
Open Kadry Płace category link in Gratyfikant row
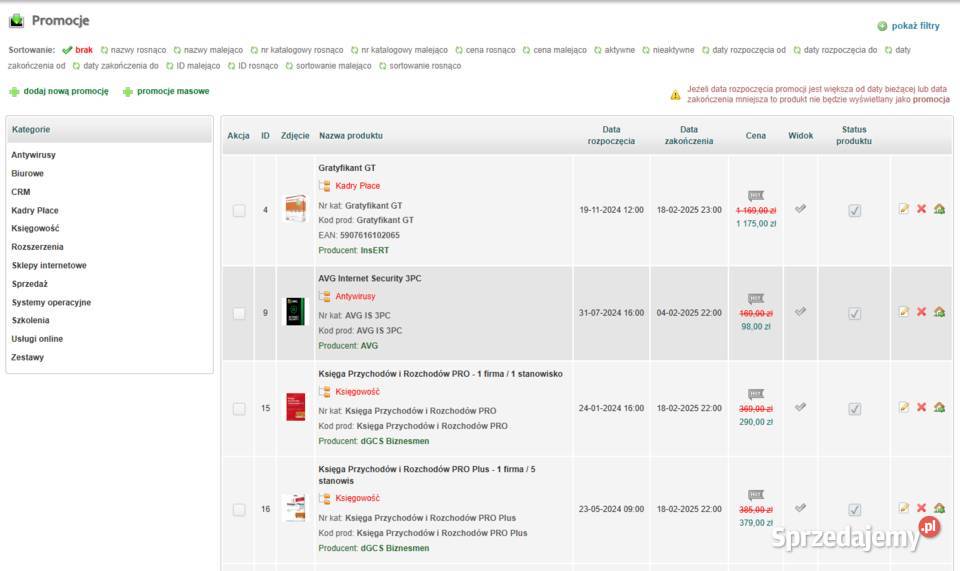click(358, 186)
